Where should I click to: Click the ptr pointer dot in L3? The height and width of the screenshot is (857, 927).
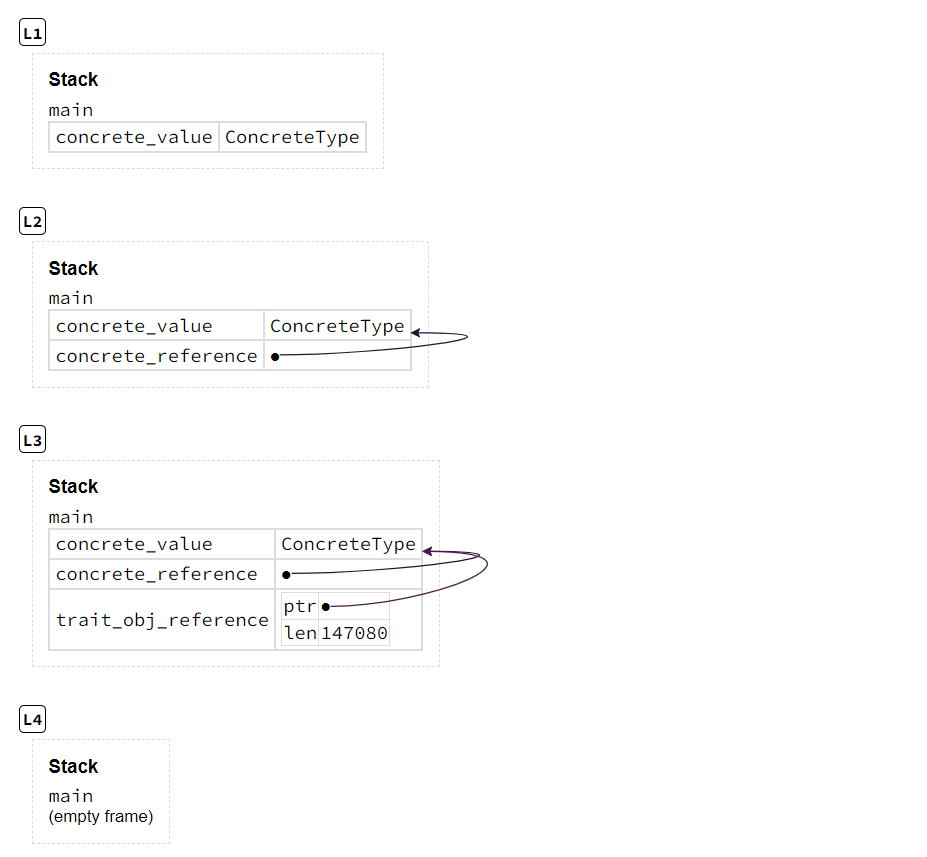(326, 607)
